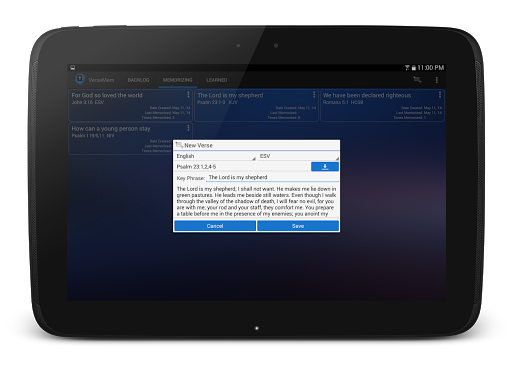Tap the New Verse dialog title icon
The image size is (512, 369).
click(179, 145)
